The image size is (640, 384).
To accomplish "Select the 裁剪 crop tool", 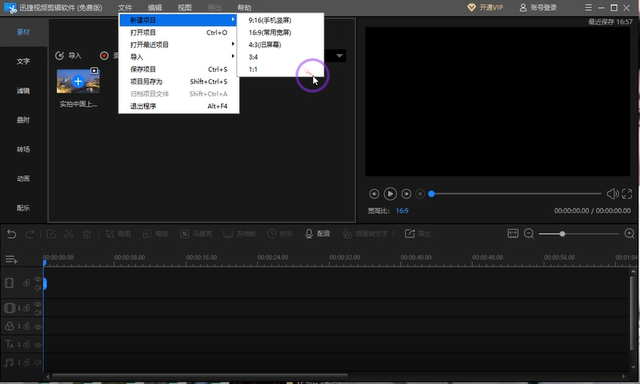I will (x=118, y=234).
